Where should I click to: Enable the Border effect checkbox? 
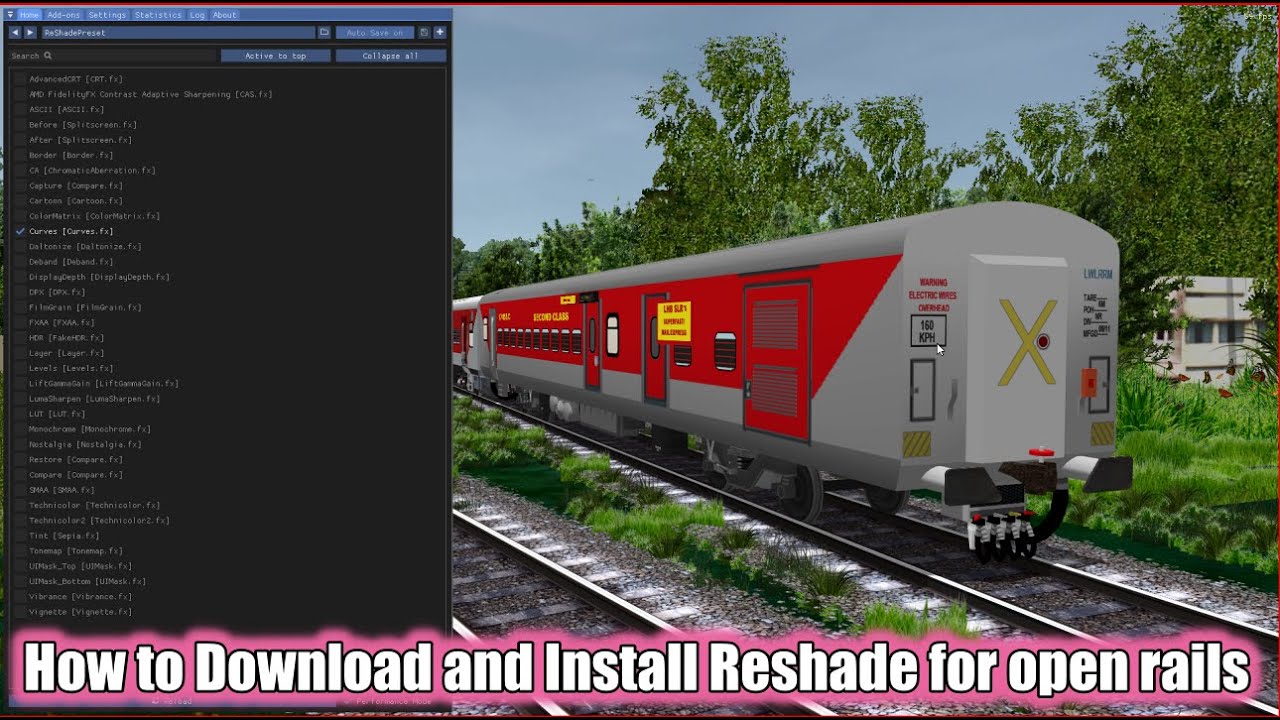[x=19, y=155]
